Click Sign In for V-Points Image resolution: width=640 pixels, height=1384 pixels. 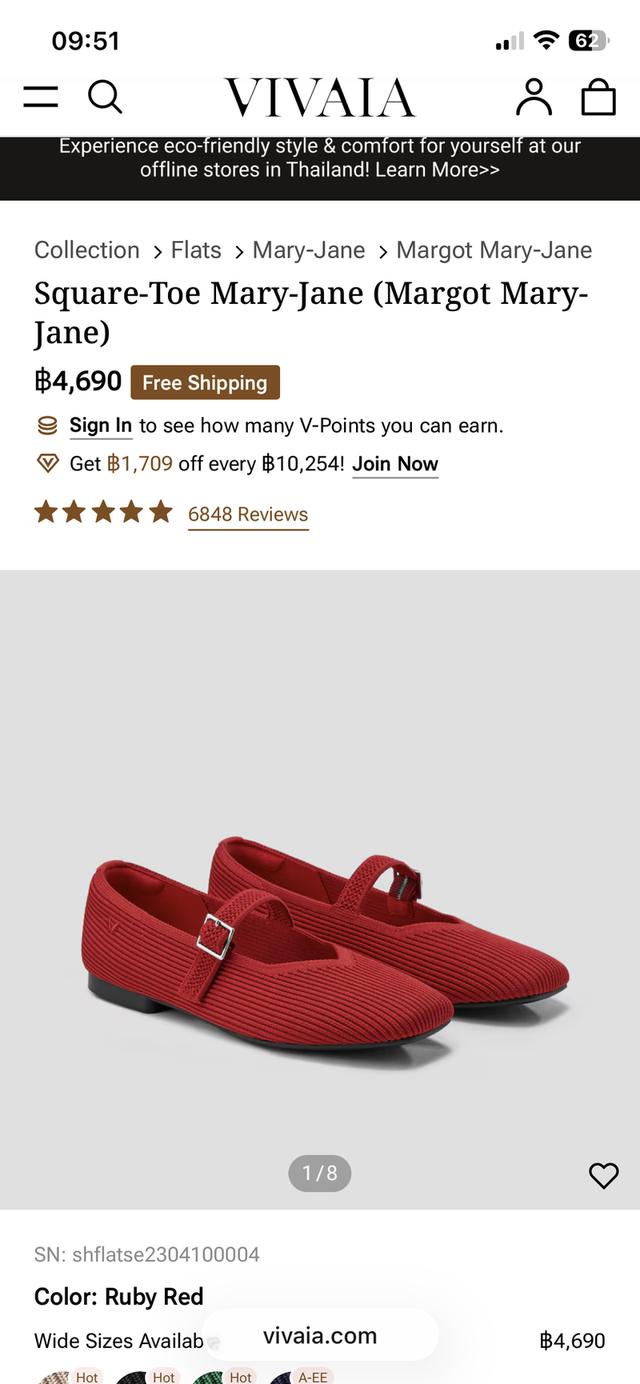(x=100, y=426)
